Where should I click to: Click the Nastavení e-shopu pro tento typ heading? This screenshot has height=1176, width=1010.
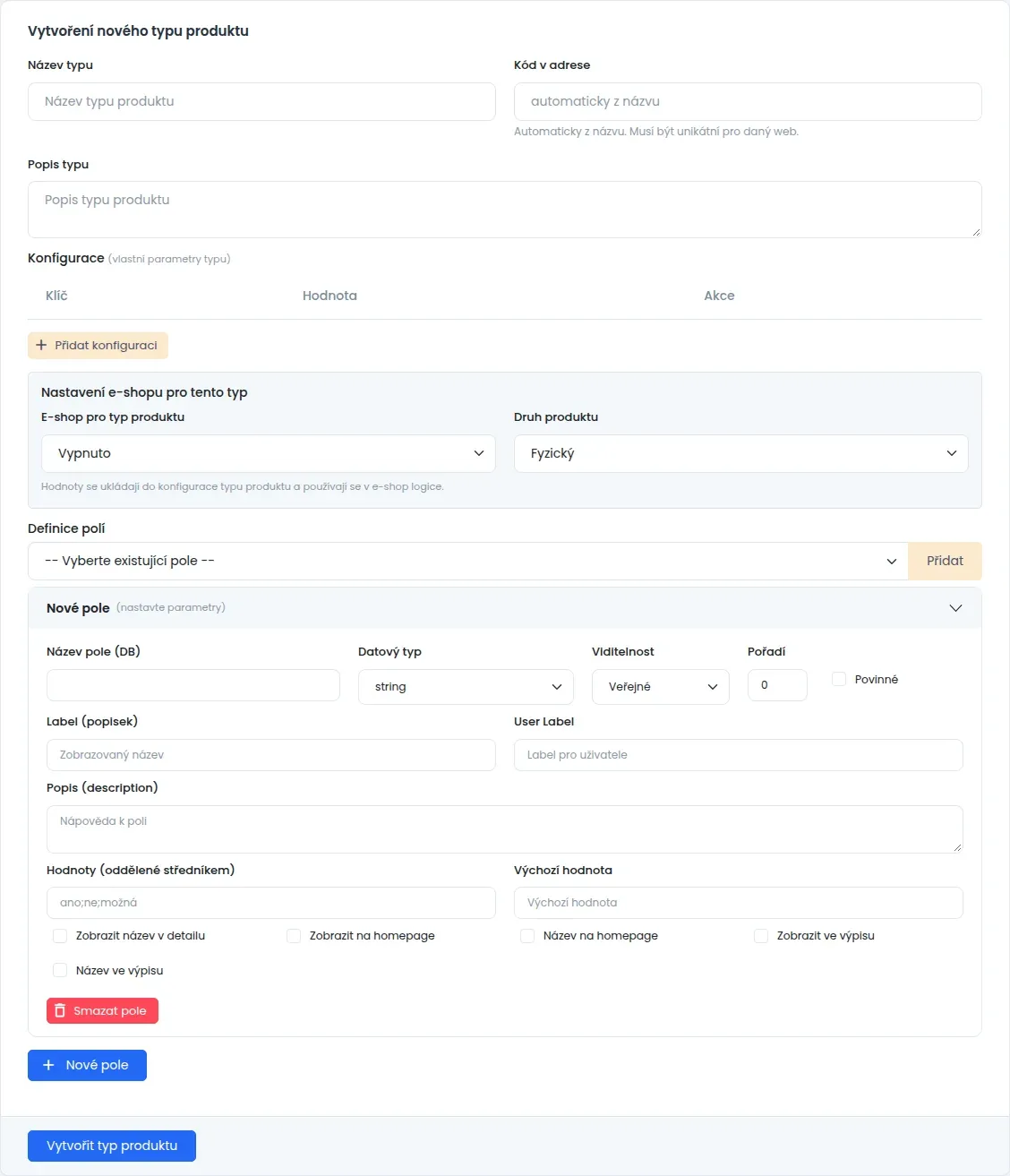click(x=144, y=392)
